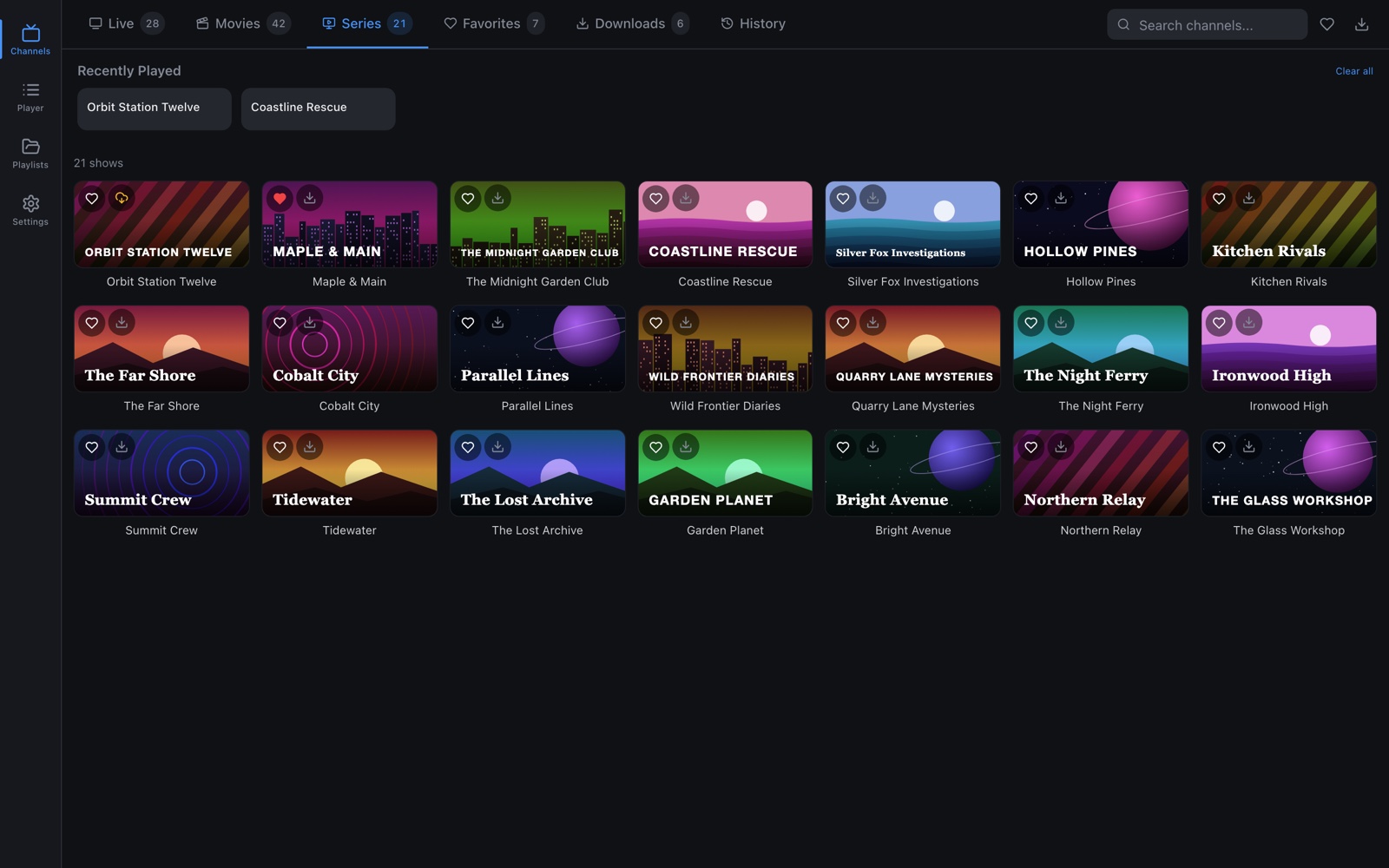Switch to the Live tab
This screenshot has width=1389, height=868.
(x=127, y=23)
